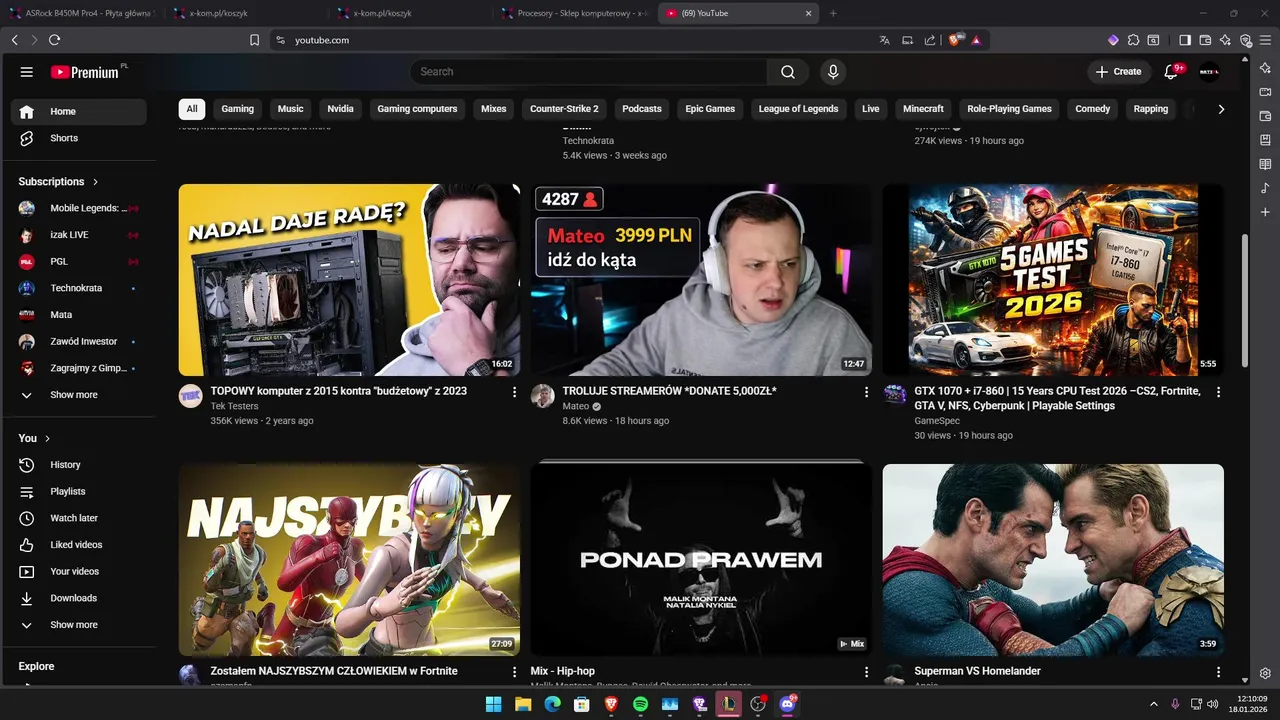The image size is (1280, 720).
Task: Play the 5 GAMES TEST 2026 thumbnail
Action: click(x=1053, y=280)
